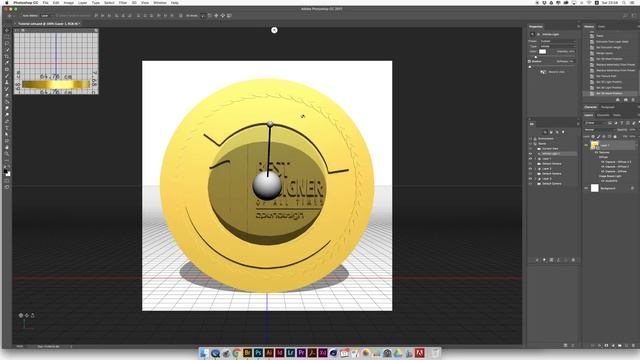Select the Lasso tool
Viewport: 640px width, 360px height.
pos(7,43)
